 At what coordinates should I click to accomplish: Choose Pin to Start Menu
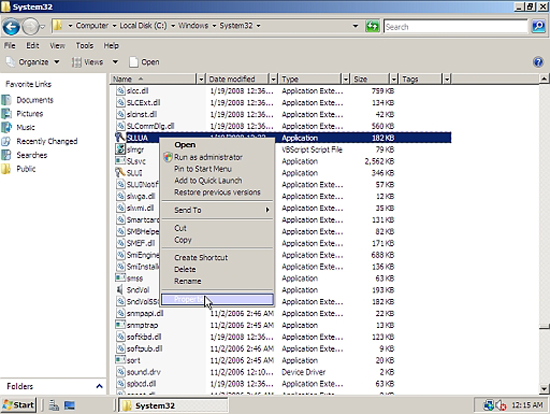[x=217, y=169]
